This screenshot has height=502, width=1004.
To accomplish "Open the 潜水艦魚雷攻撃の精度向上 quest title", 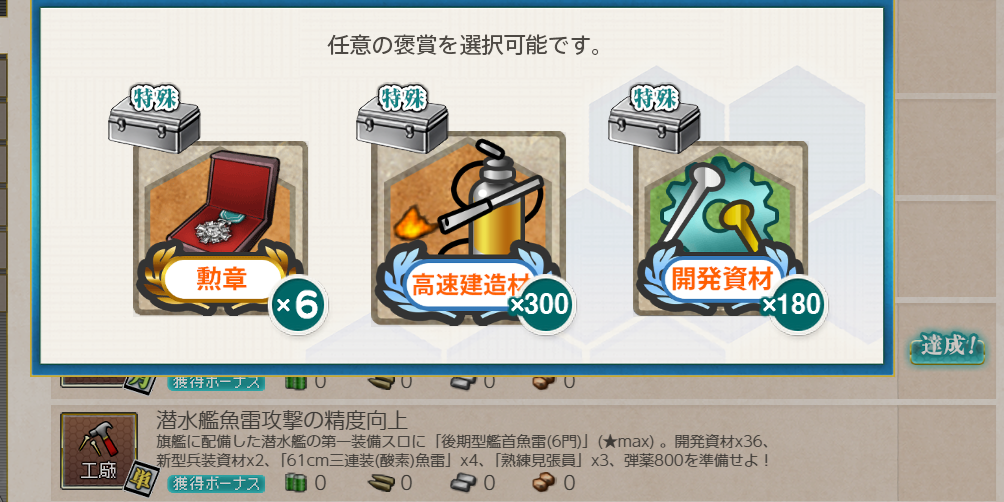I will (x=281, y=421).
